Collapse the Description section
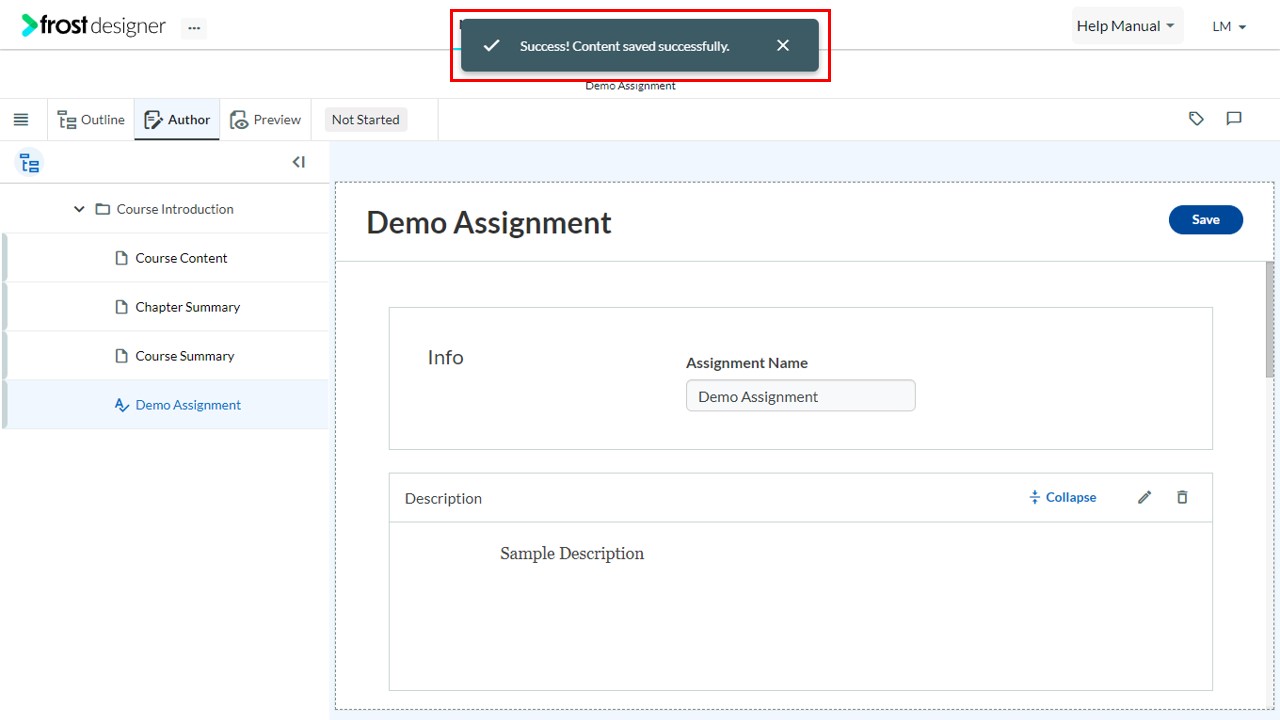The width and height of the screenshot is (1280, 720). tap(1062, 497)
